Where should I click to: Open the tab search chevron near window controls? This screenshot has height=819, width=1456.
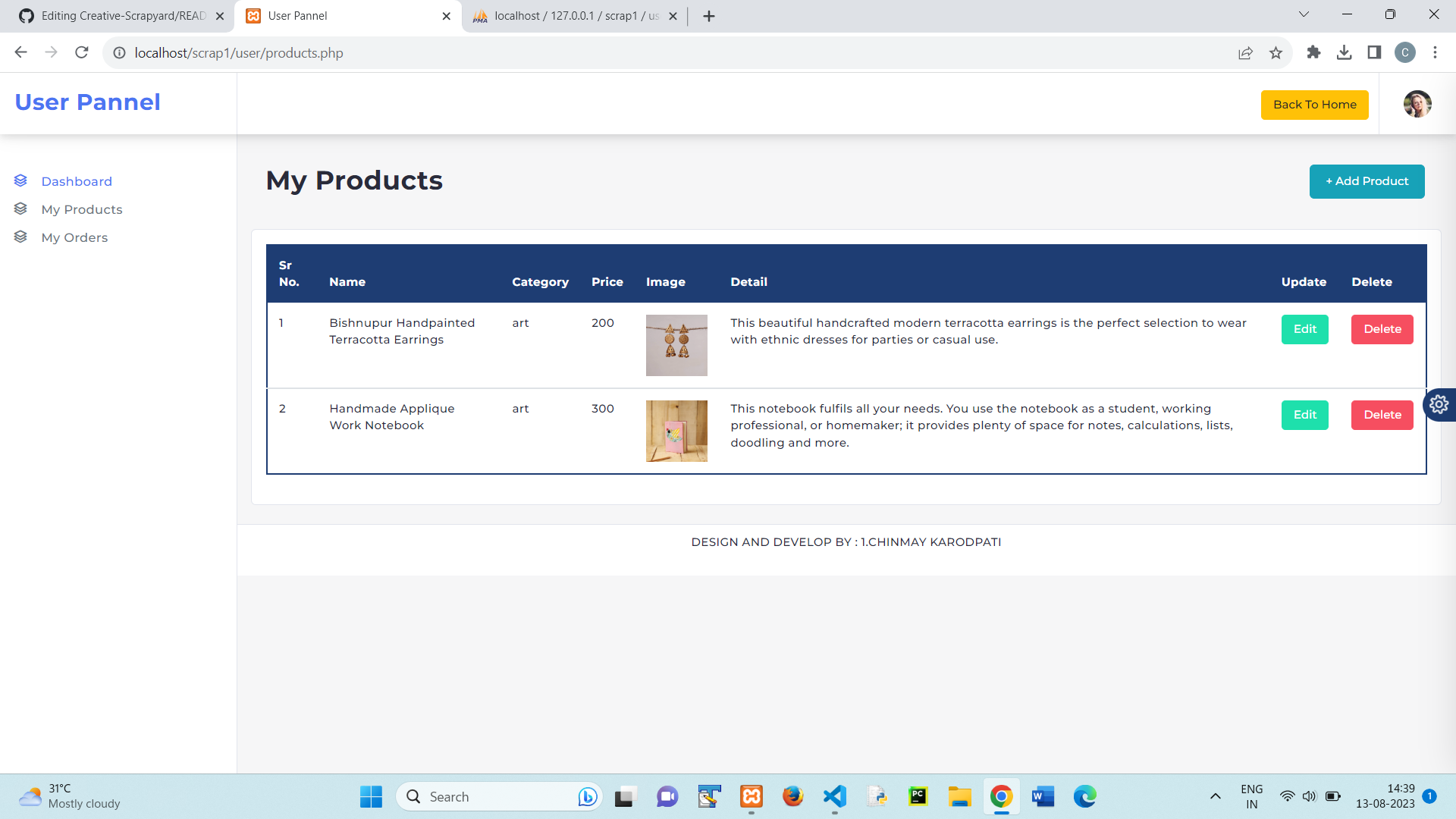point(1303,14)
